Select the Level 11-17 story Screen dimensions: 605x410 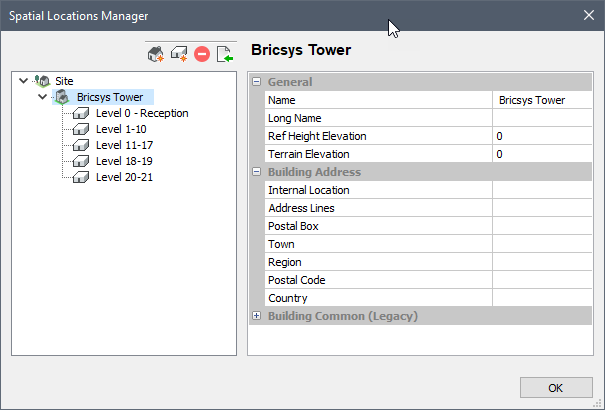pos(124,145)
